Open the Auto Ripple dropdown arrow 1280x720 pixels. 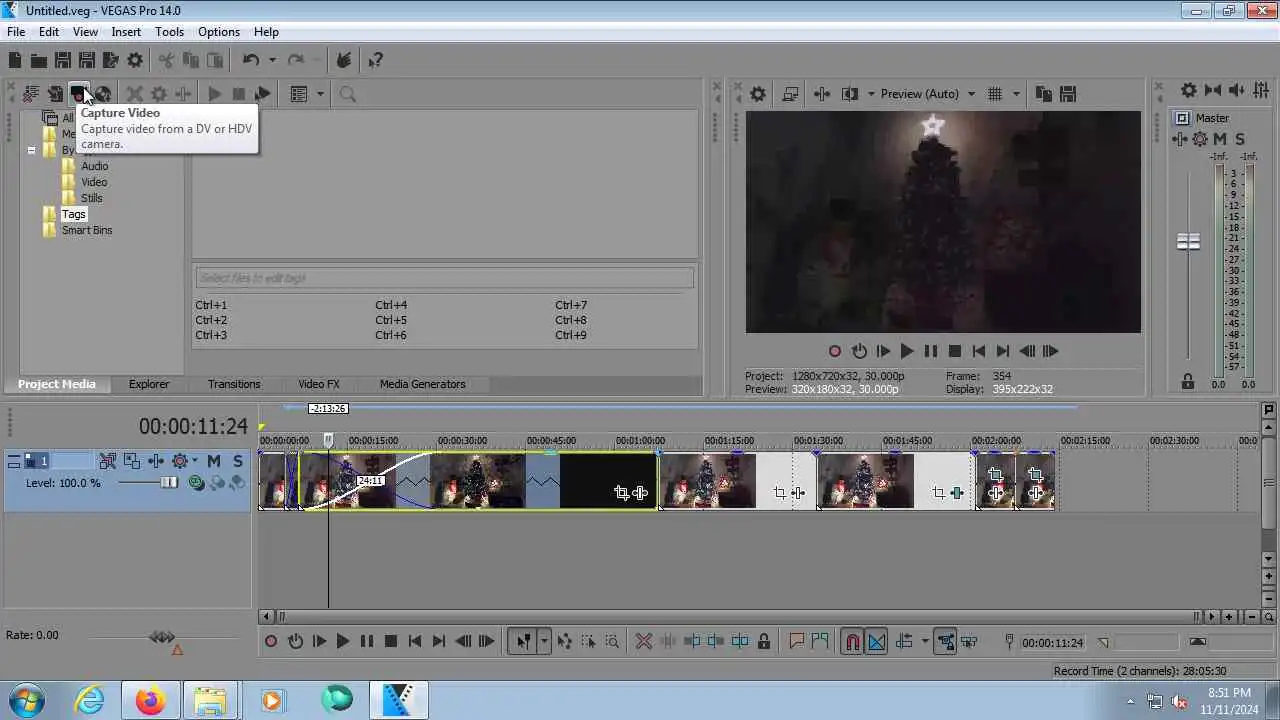925,642
